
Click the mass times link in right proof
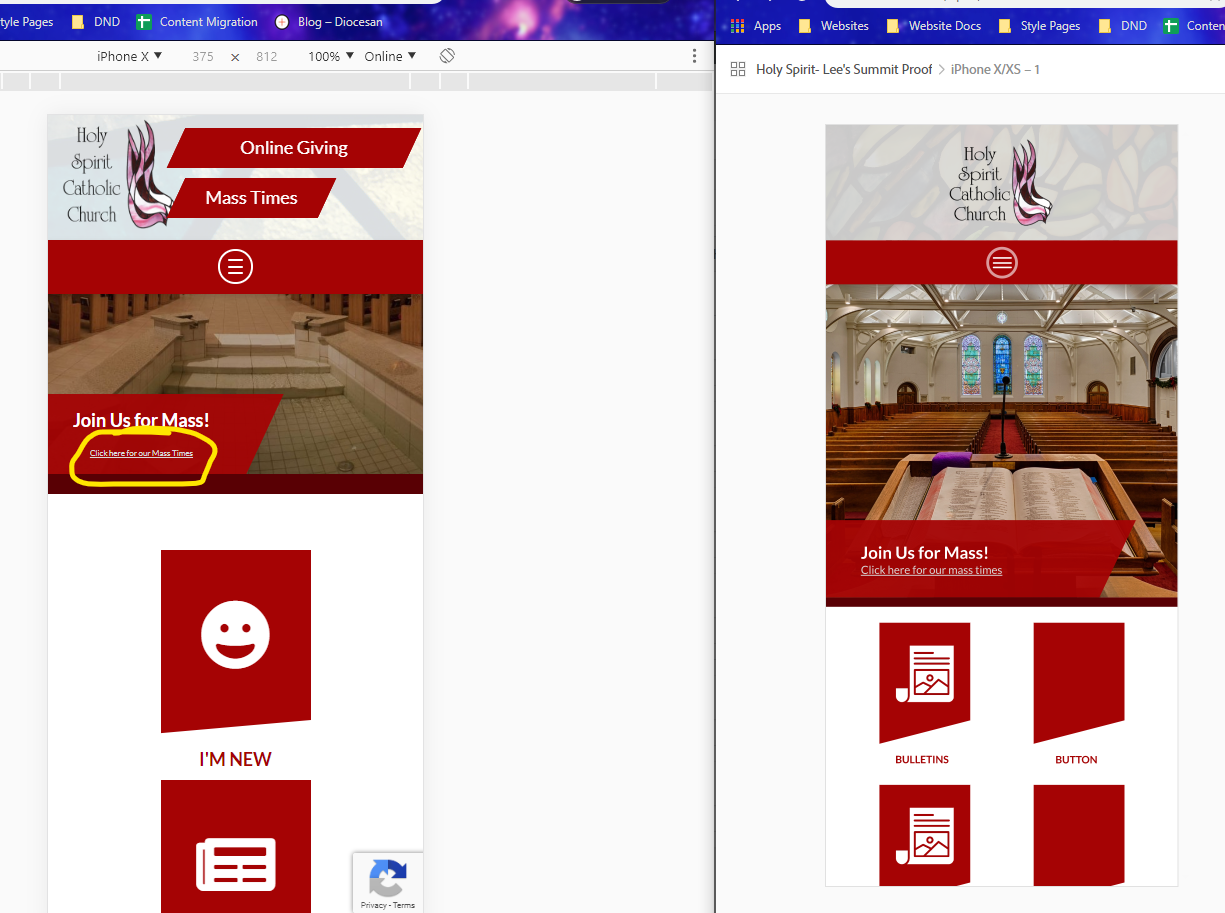coord(931,570)
